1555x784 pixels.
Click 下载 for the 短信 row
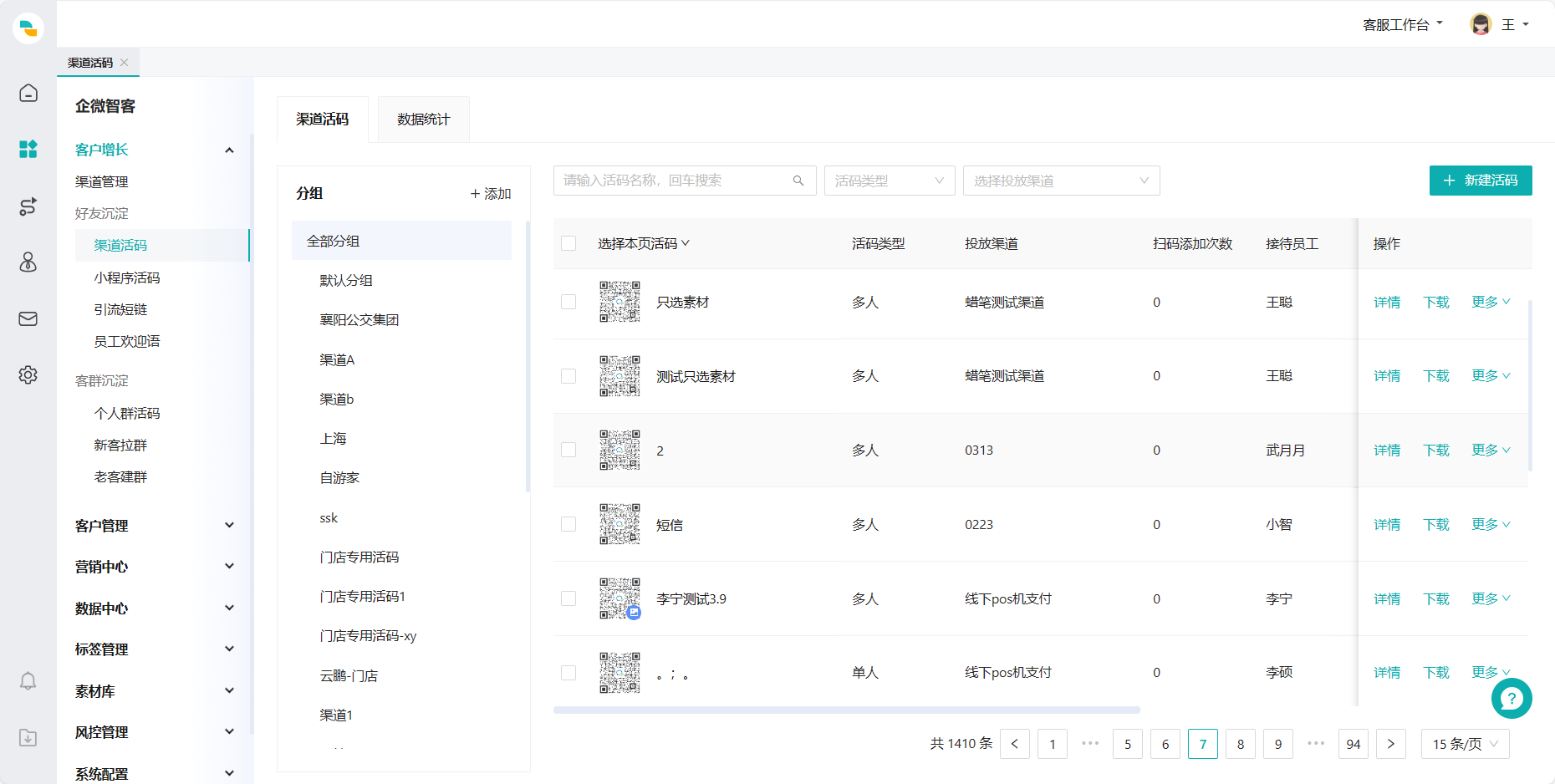(x=1436, y=524)
